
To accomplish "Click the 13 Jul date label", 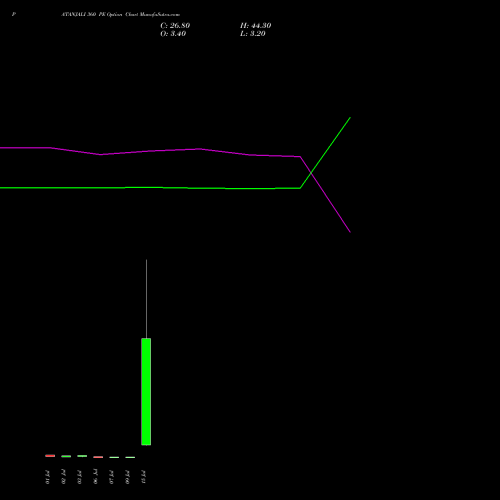I will tap(143, 477).
